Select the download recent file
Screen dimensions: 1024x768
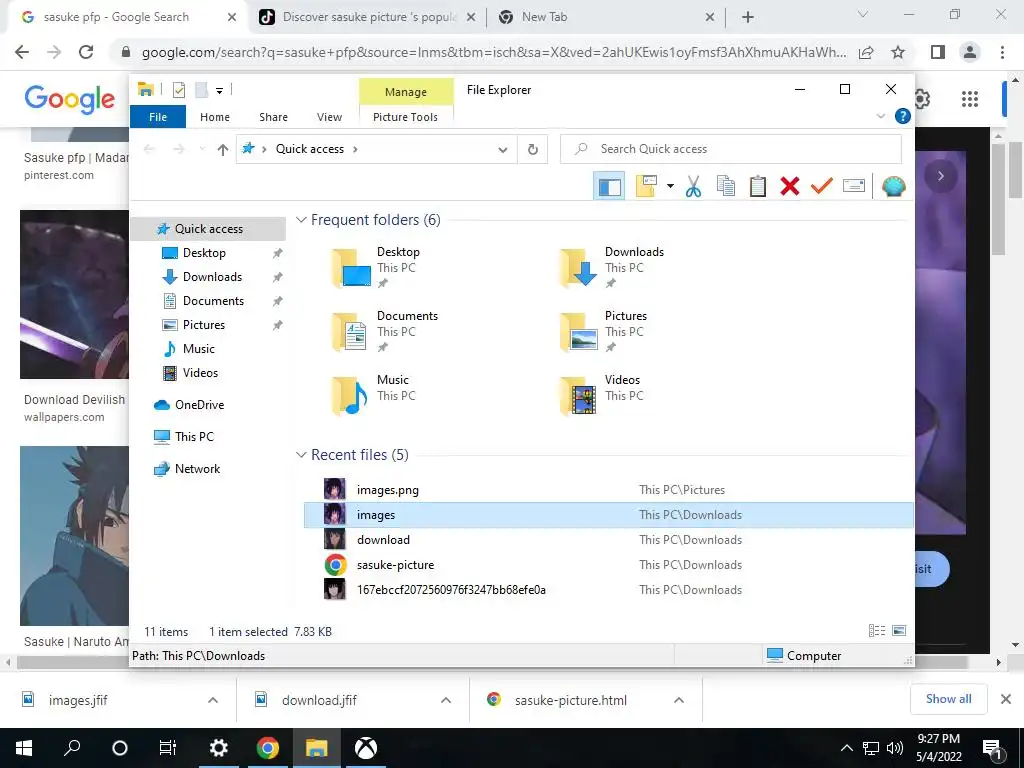(x=609, y=540)
